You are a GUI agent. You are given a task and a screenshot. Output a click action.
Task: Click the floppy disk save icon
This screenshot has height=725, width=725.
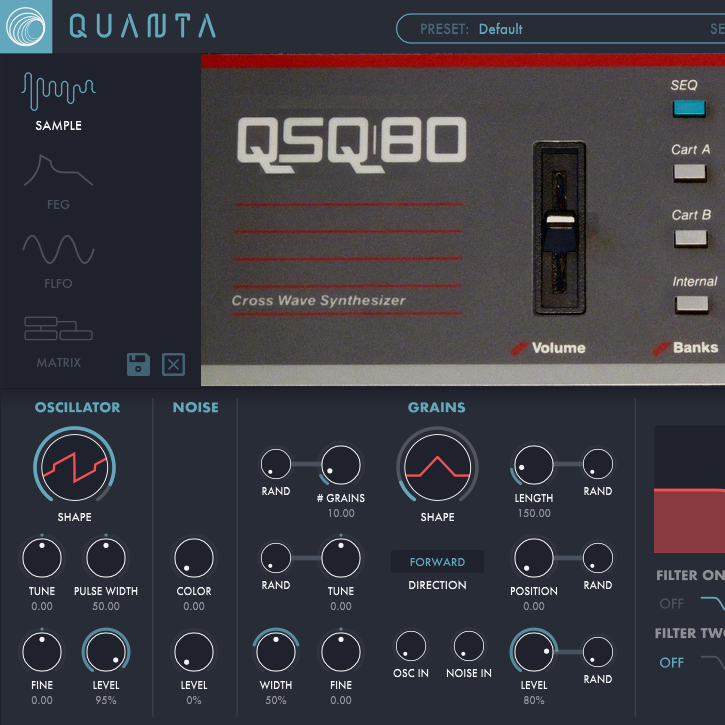pos(138,364)
